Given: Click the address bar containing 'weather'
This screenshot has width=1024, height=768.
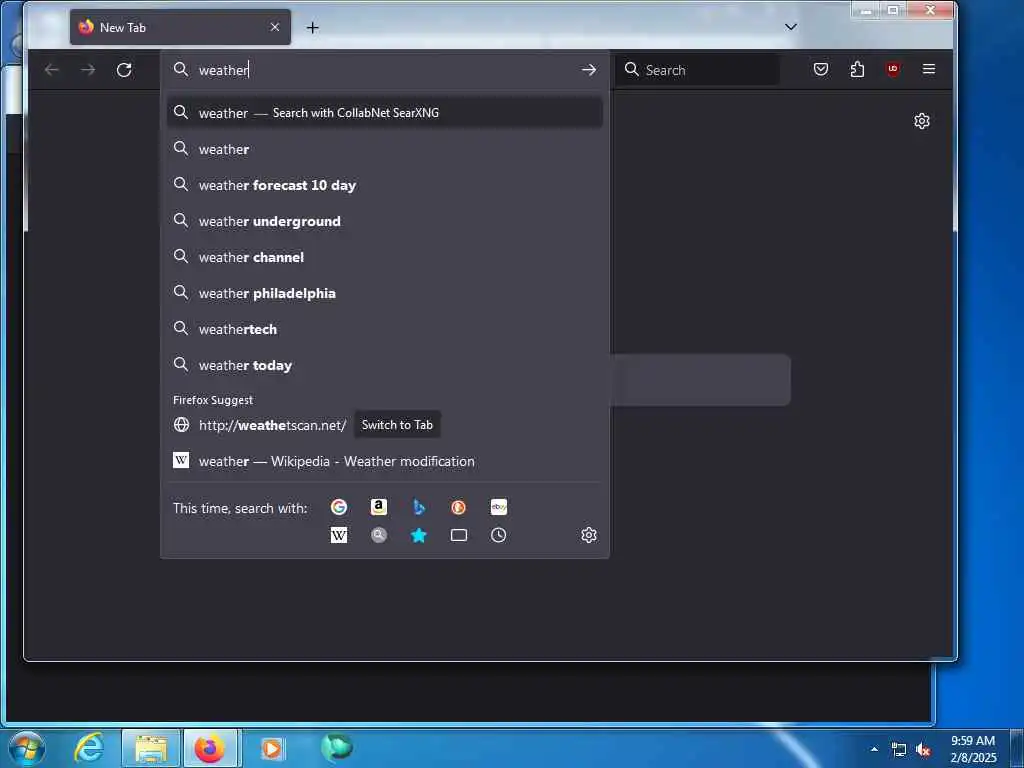Looking at the screenshot, I should click(385, 70).
